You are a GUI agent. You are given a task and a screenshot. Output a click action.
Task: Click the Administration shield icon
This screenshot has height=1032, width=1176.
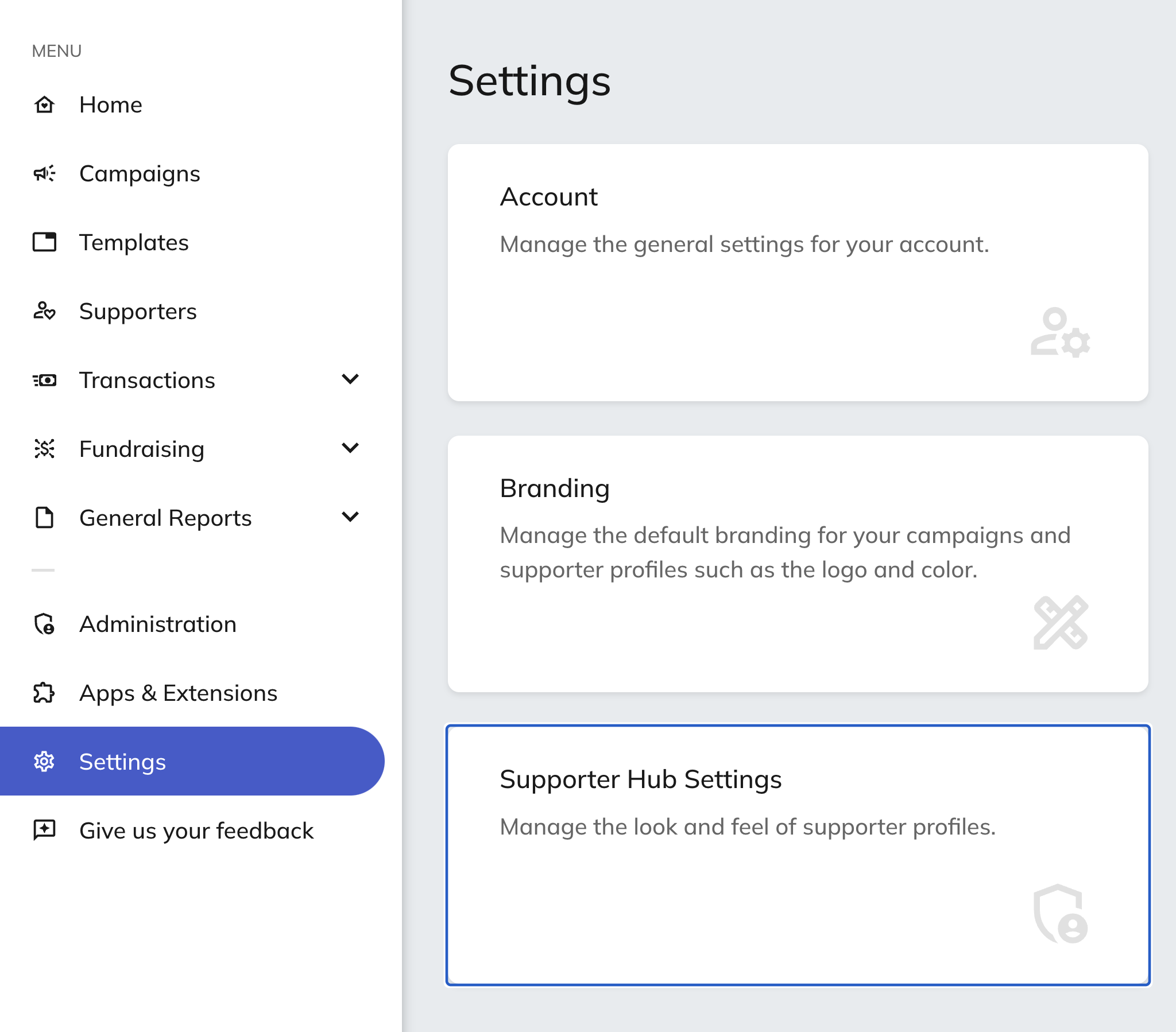44,623
